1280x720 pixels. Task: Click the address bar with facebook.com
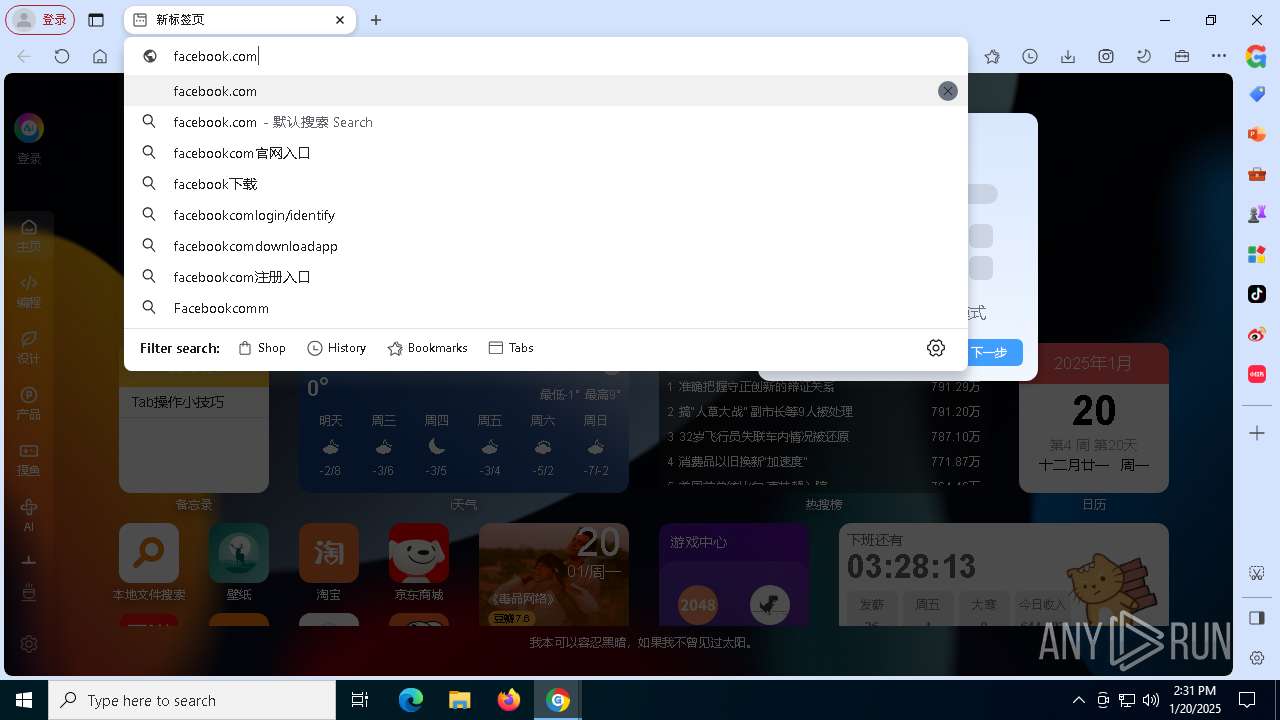[x=546, y=56]
